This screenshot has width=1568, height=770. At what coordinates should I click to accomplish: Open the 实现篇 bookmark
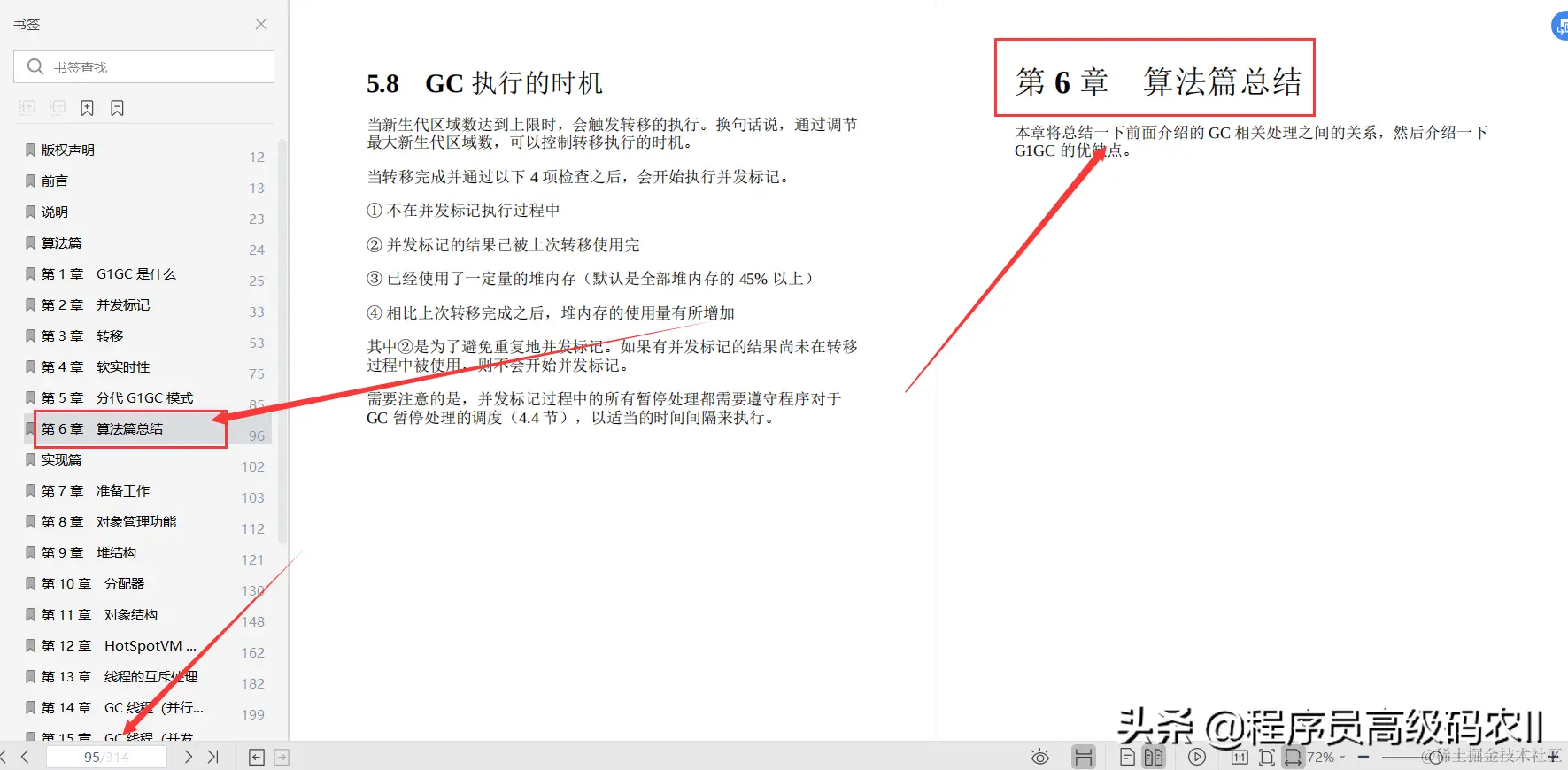tap(61, 459)
